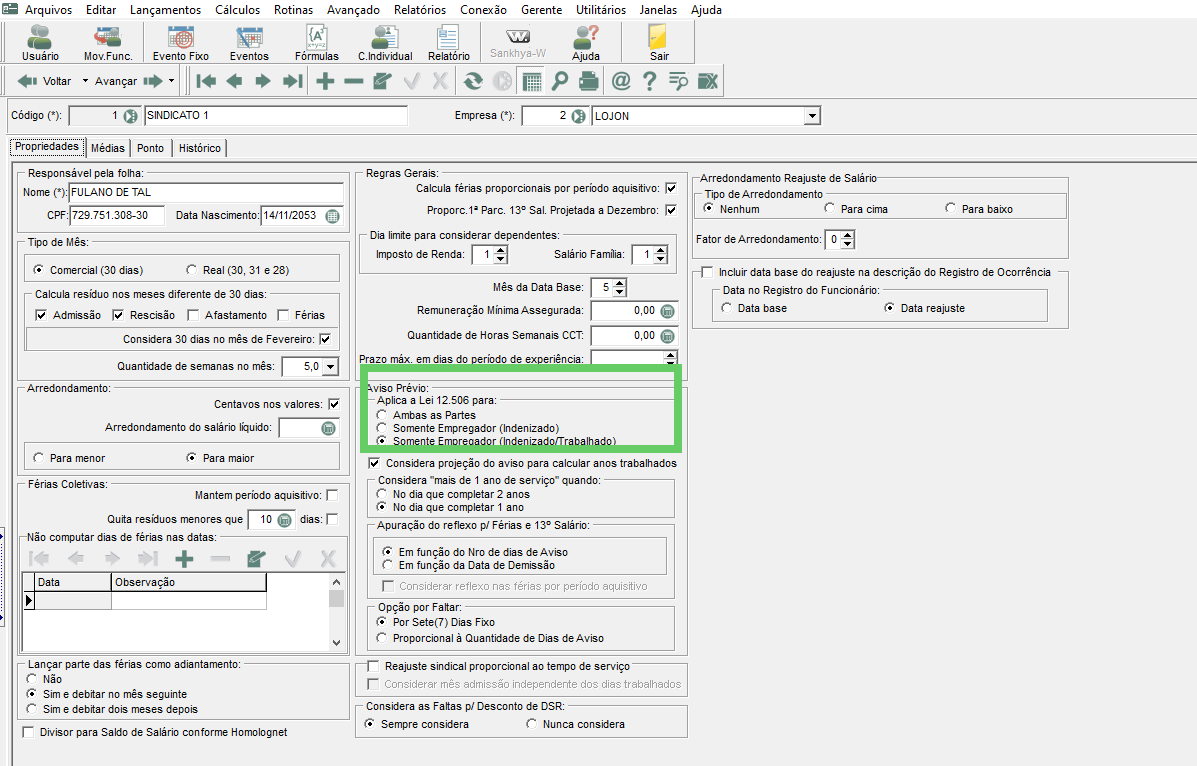Click the @ email icon
Viewport: 1197px width, 766px height.
click(621, 81)
